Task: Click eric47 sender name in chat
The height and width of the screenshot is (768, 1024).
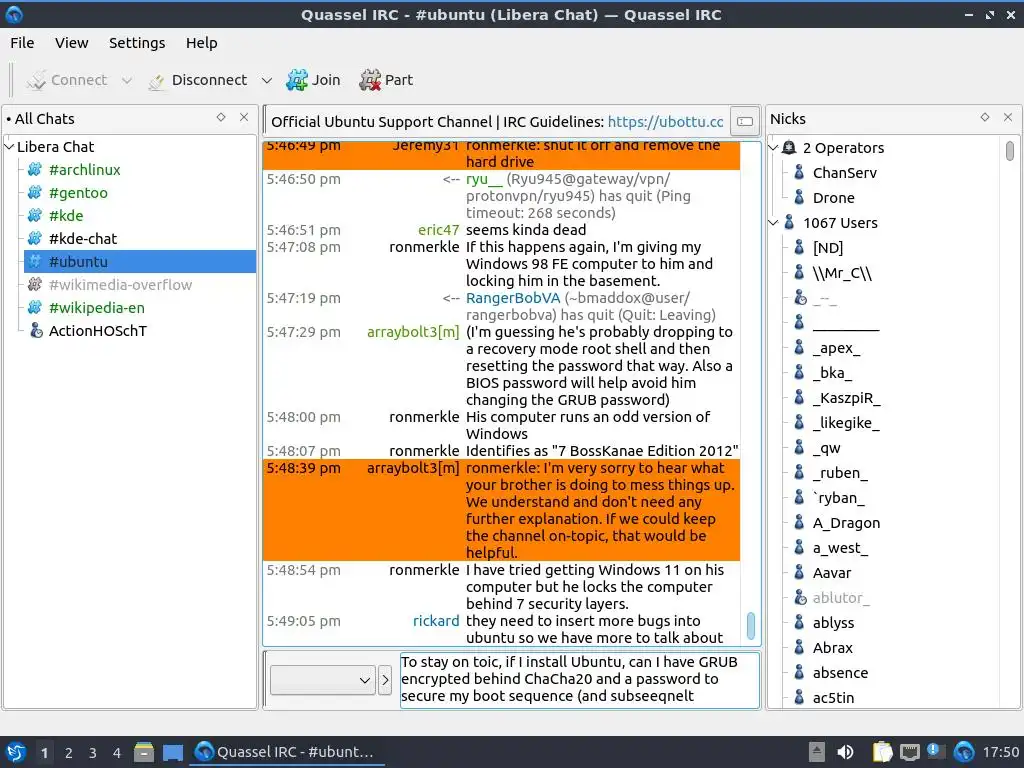Action: click(x=438, y=230)
